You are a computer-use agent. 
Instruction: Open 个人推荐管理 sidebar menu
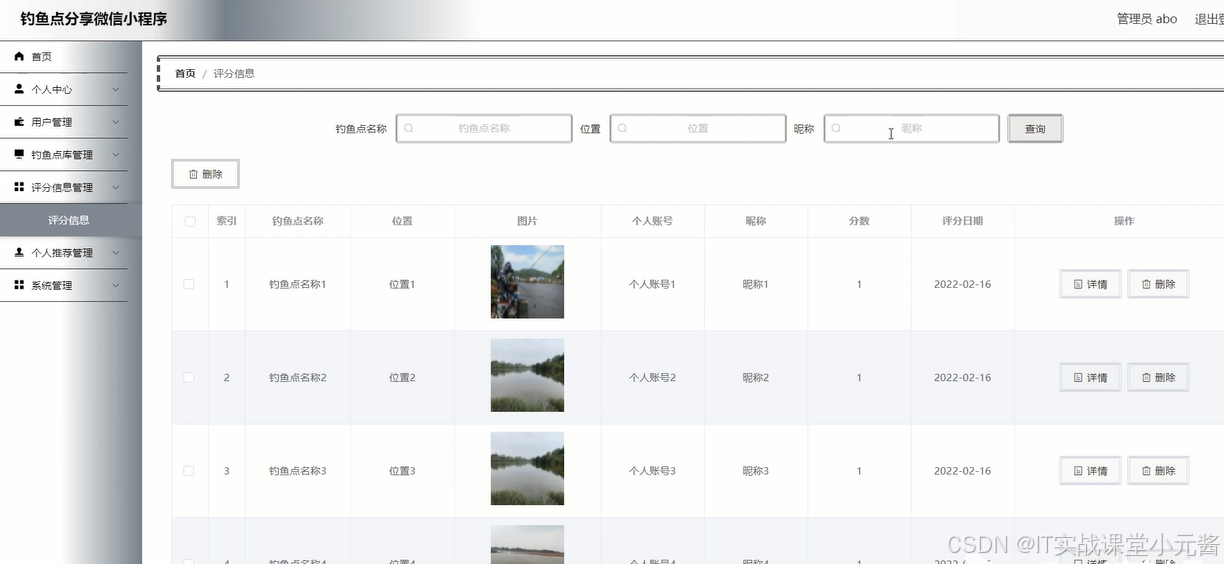(x=64, y=253)
